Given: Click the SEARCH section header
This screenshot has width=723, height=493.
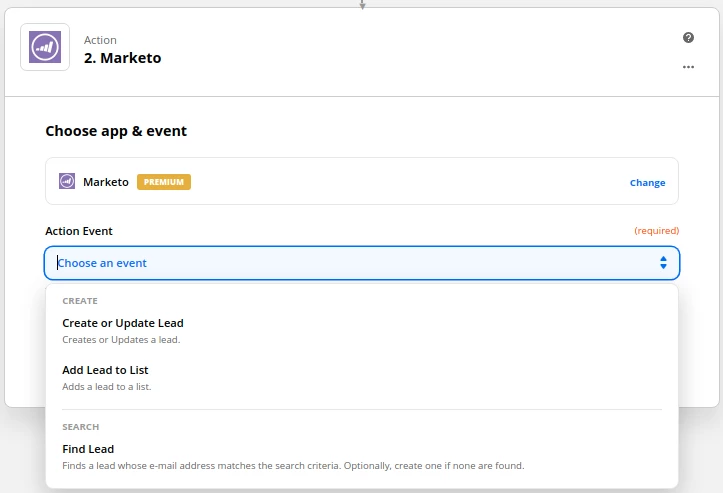Looking at the screenshot, I should pyautogui.click(x=81, y=427).
